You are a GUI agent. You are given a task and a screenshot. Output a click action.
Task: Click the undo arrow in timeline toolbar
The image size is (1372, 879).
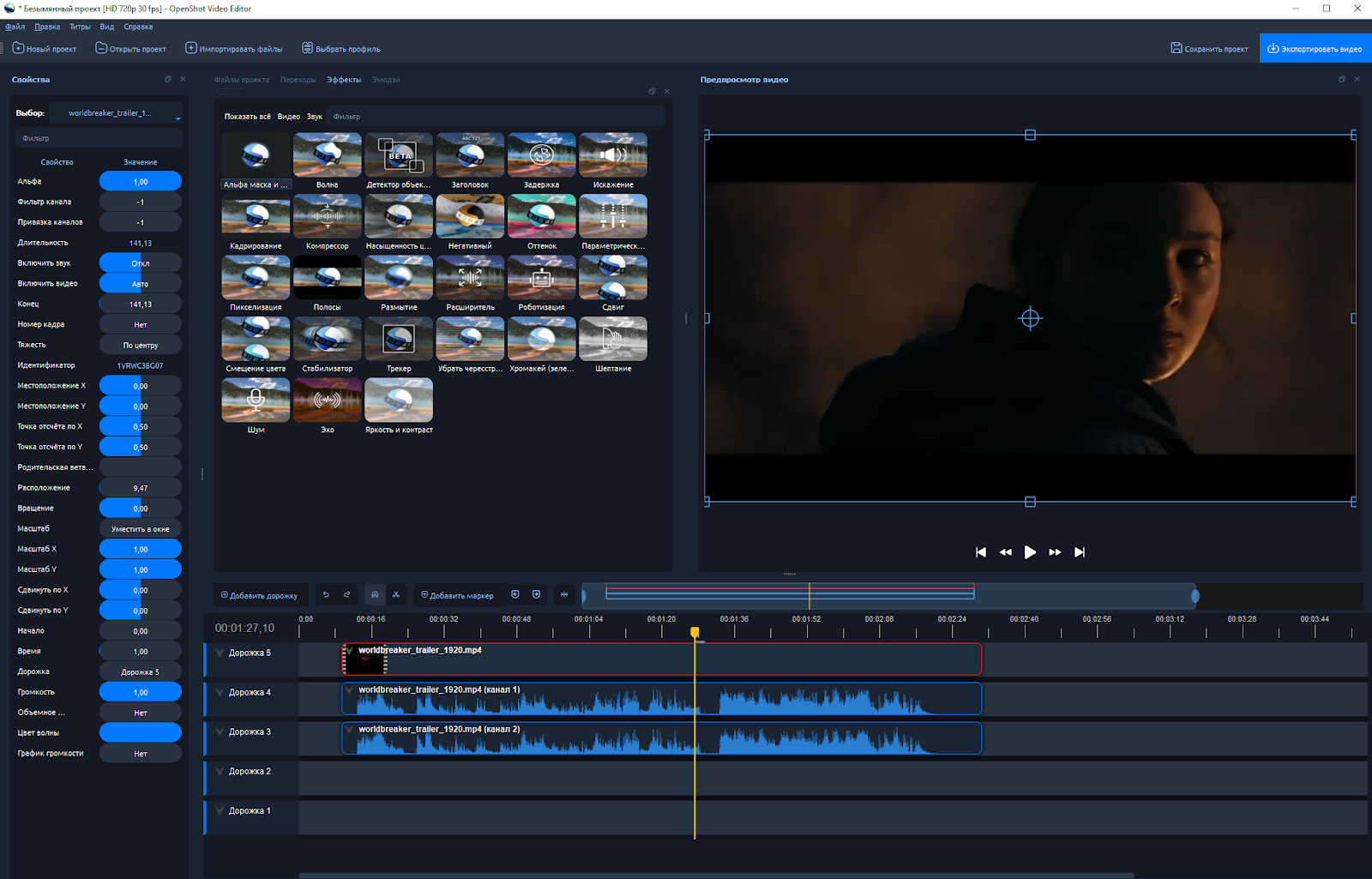326,594
